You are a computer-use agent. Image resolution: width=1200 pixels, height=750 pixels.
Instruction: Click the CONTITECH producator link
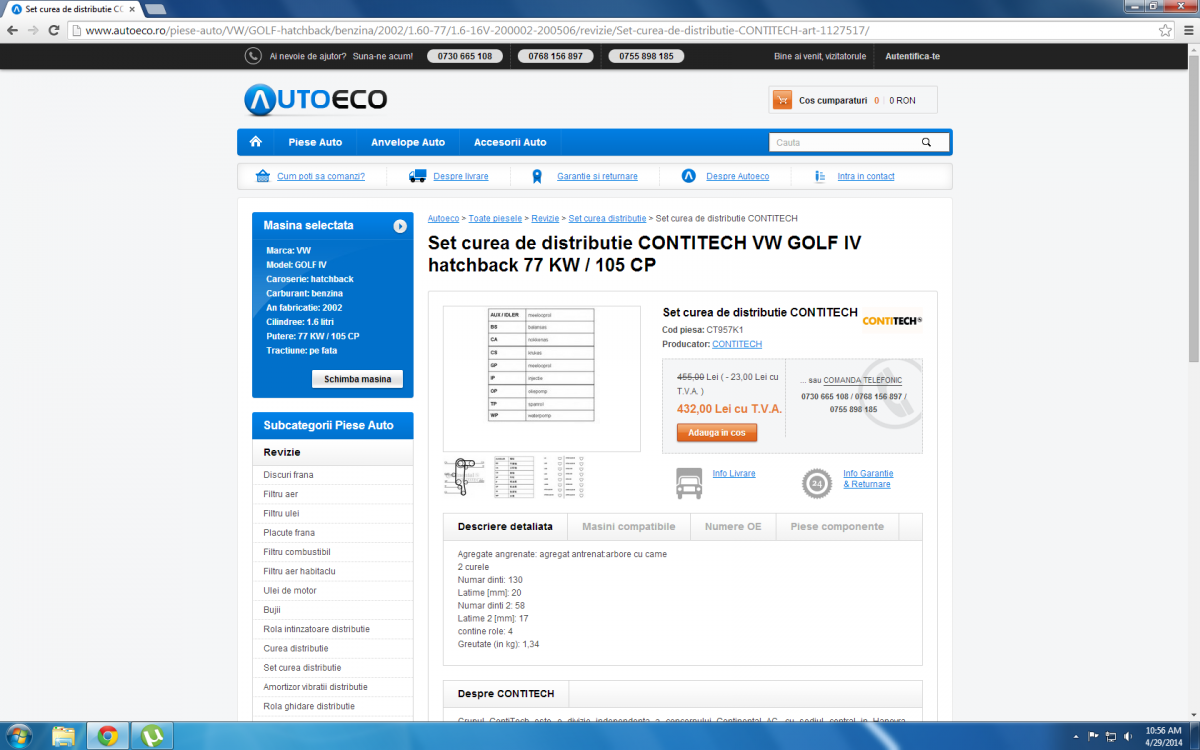[737, 344]
